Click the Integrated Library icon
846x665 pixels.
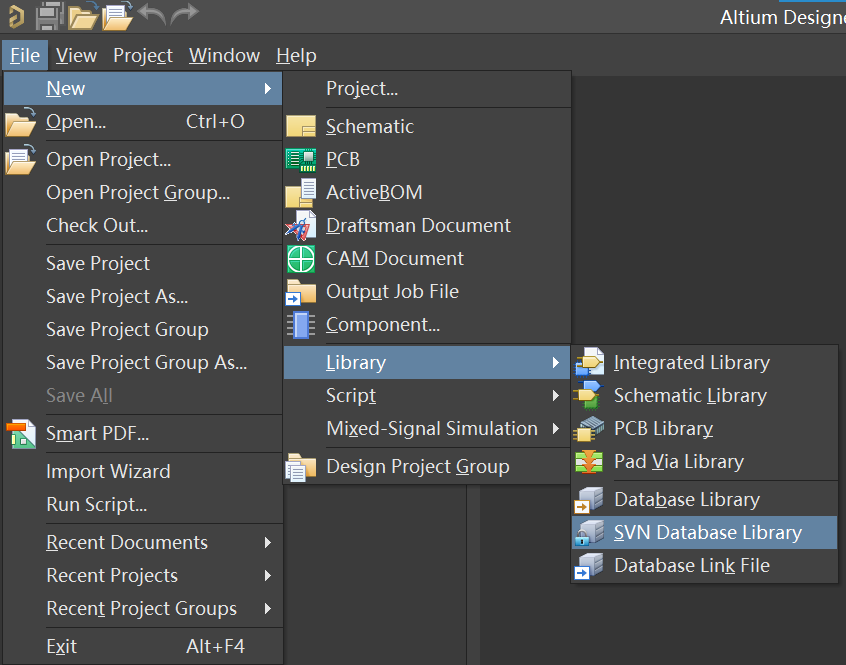click(589, 362)
